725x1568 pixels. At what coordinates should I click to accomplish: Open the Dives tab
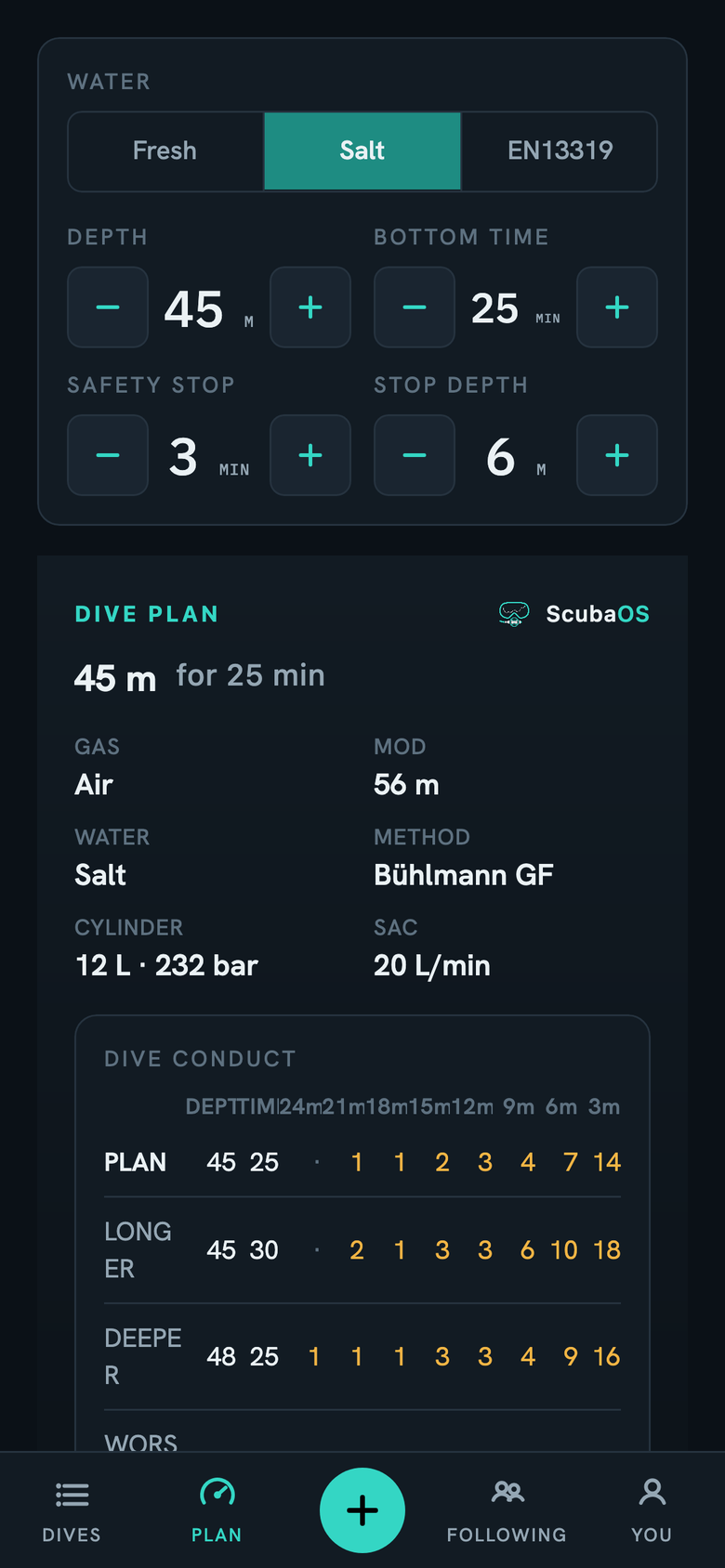tap(72, 1510)
